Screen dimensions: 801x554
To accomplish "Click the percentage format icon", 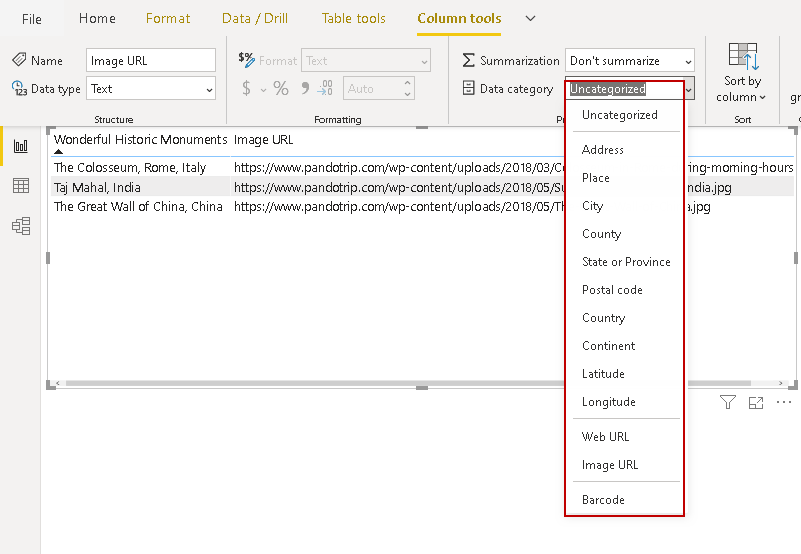I will pos(281,89).
